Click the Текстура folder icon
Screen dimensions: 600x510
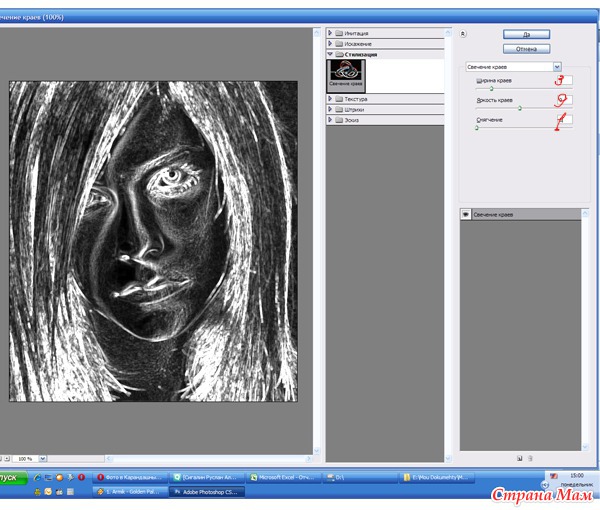pos(339,99)
